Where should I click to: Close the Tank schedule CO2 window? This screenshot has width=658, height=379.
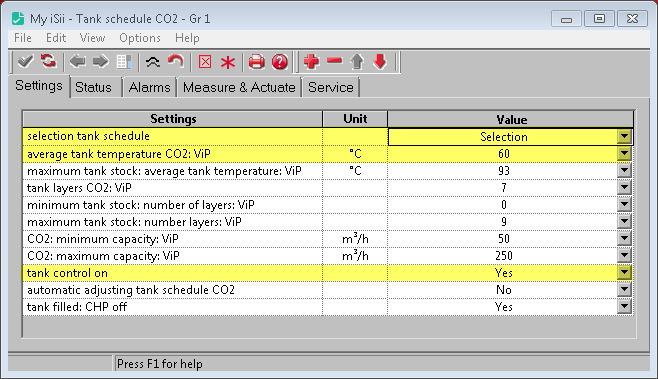point(632,19)
